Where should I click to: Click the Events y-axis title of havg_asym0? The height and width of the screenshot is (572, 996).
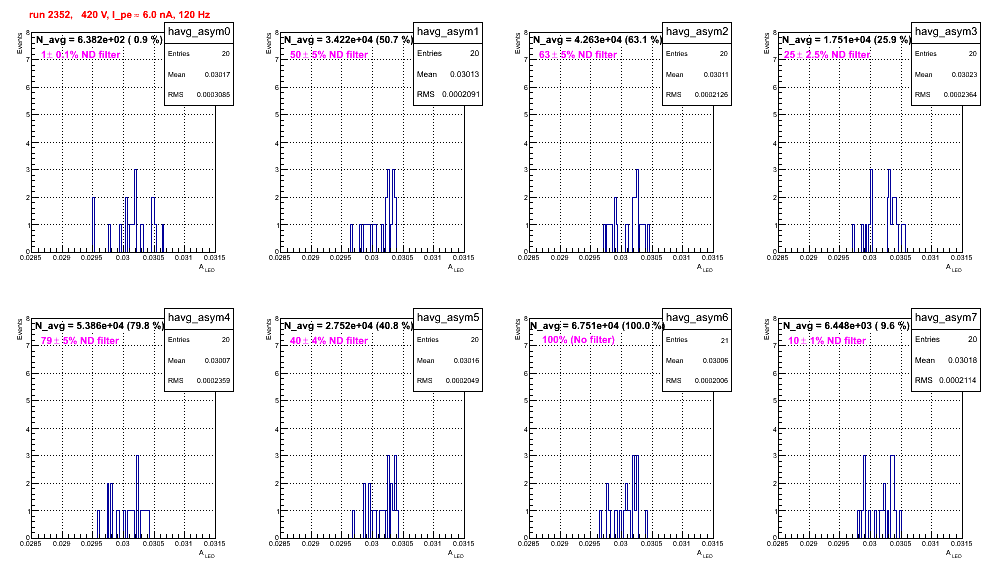point(20,43)
